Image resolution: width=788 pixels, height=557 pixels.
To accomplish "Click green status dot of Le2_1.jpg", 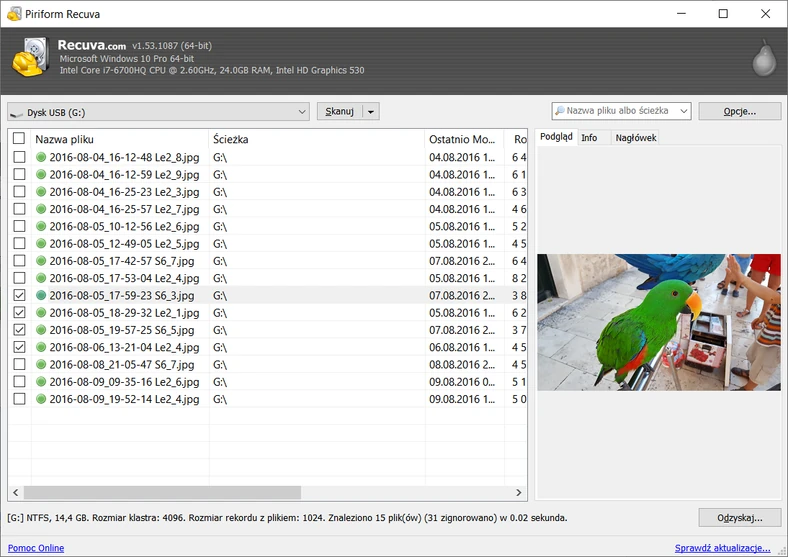I will click(x=41, y=313).
